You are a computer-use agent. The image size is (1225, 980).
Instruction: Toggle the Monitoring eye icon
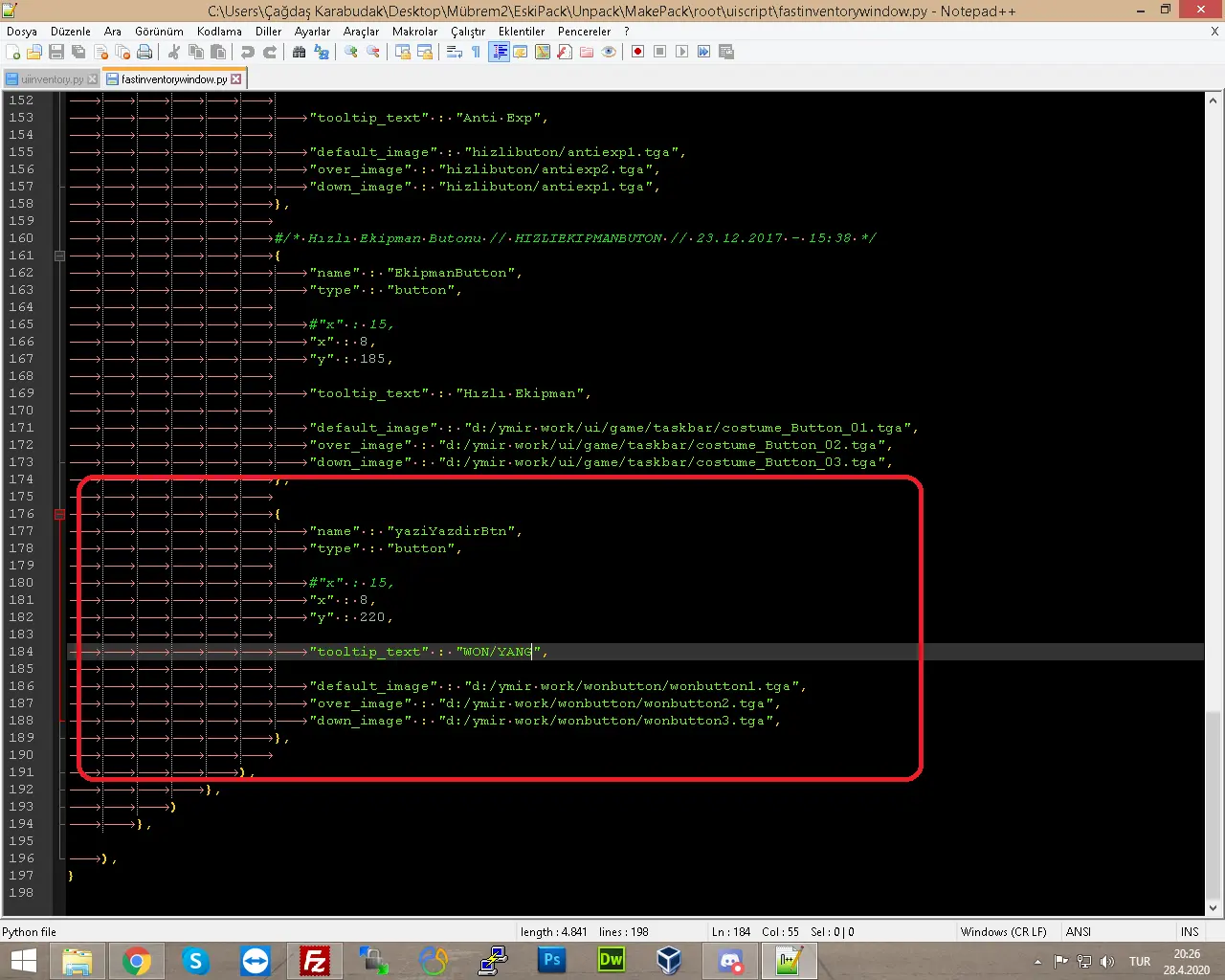click(609, 52)
